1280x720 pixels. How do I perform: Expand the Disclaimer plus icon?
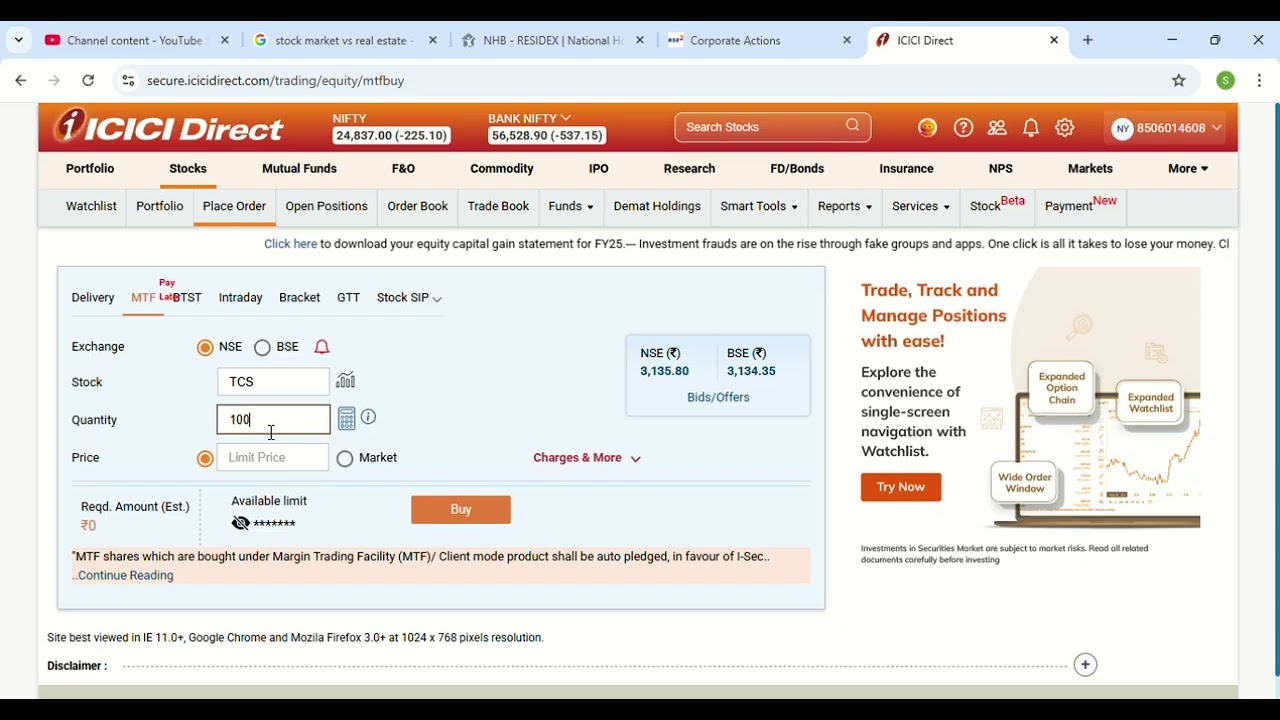pos(1086,665)
